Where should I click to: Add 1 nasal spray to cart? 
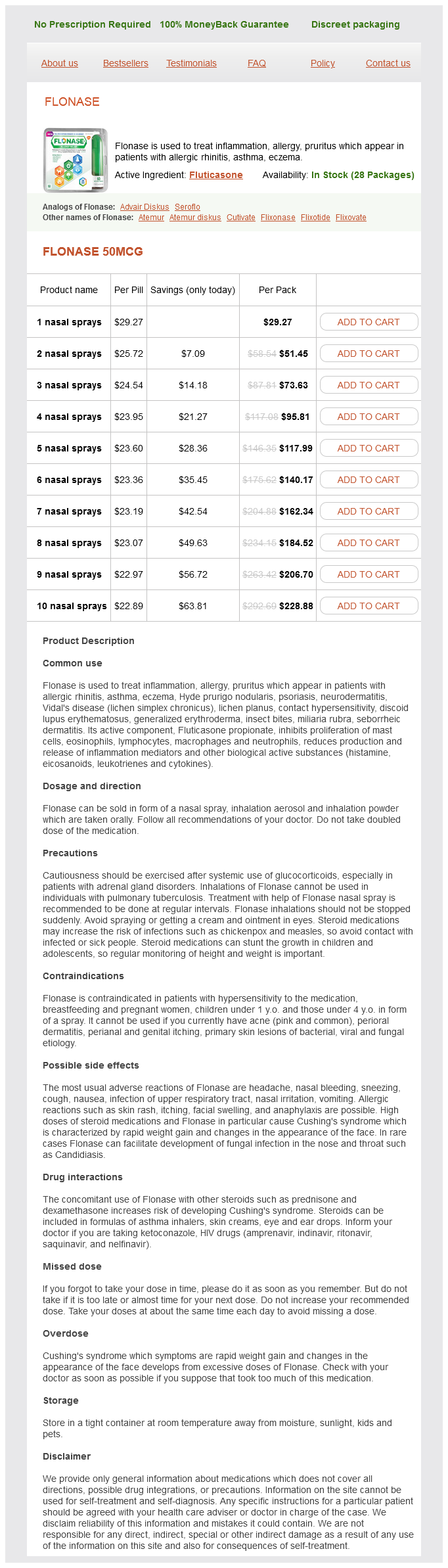click(x=369, y=322)
